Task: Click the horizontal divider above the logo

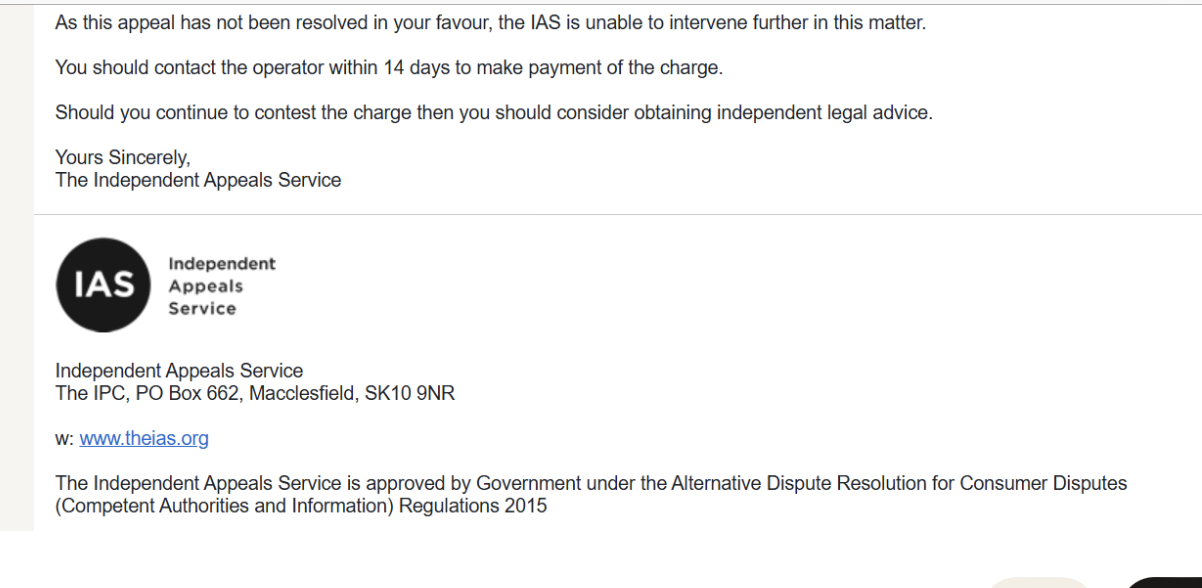Action: pos(618,214)
